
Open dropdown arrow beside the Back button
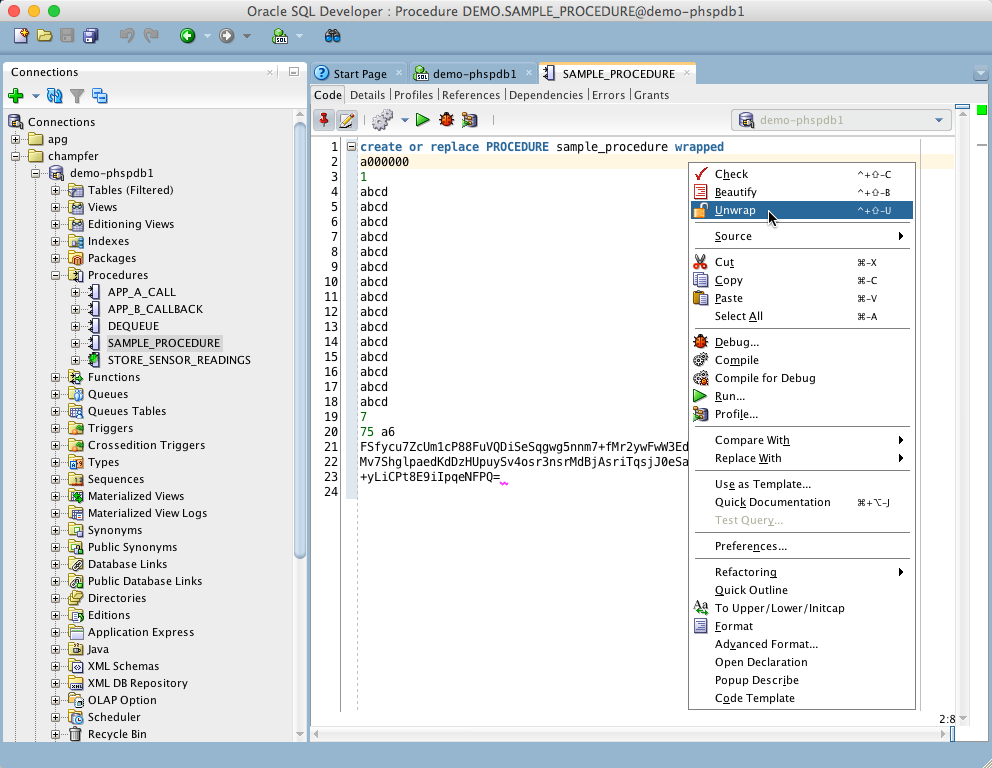pos(207,36)
